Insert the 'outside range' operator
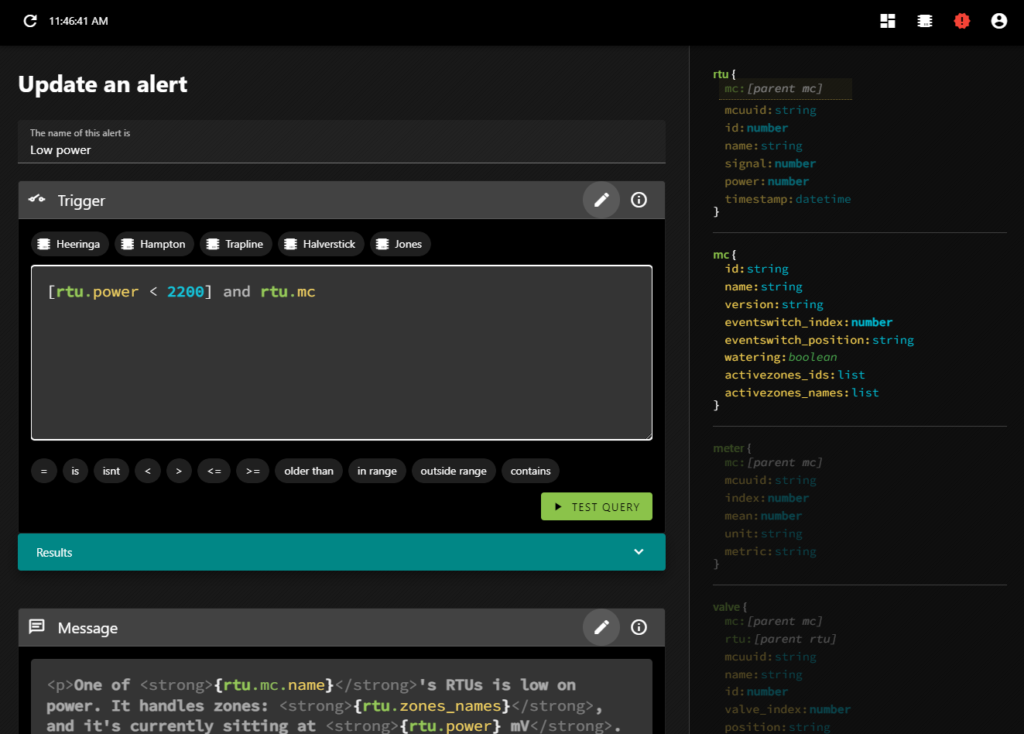The image size is (1024, 734). tap(453, 471)
